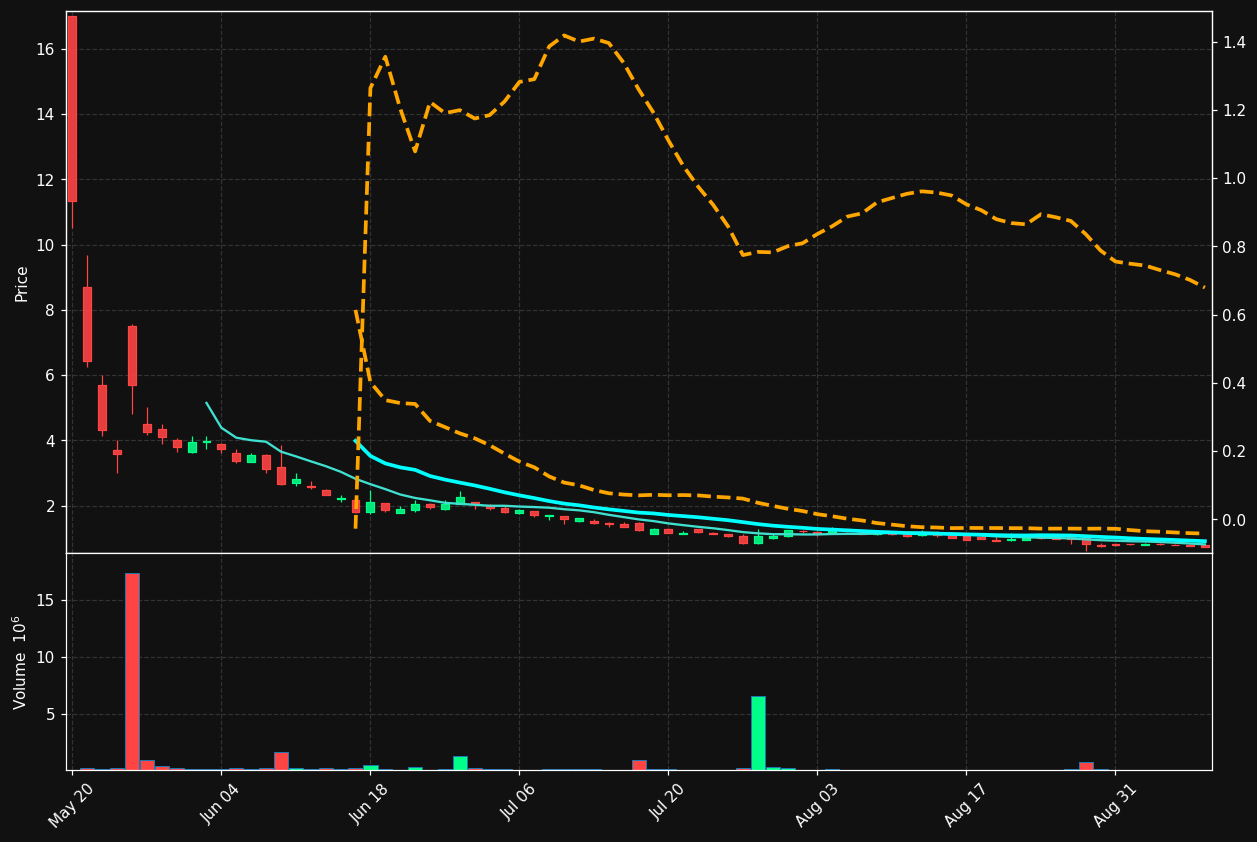
Task: Click the right axis label 0.6
Action: point(1233,315)
